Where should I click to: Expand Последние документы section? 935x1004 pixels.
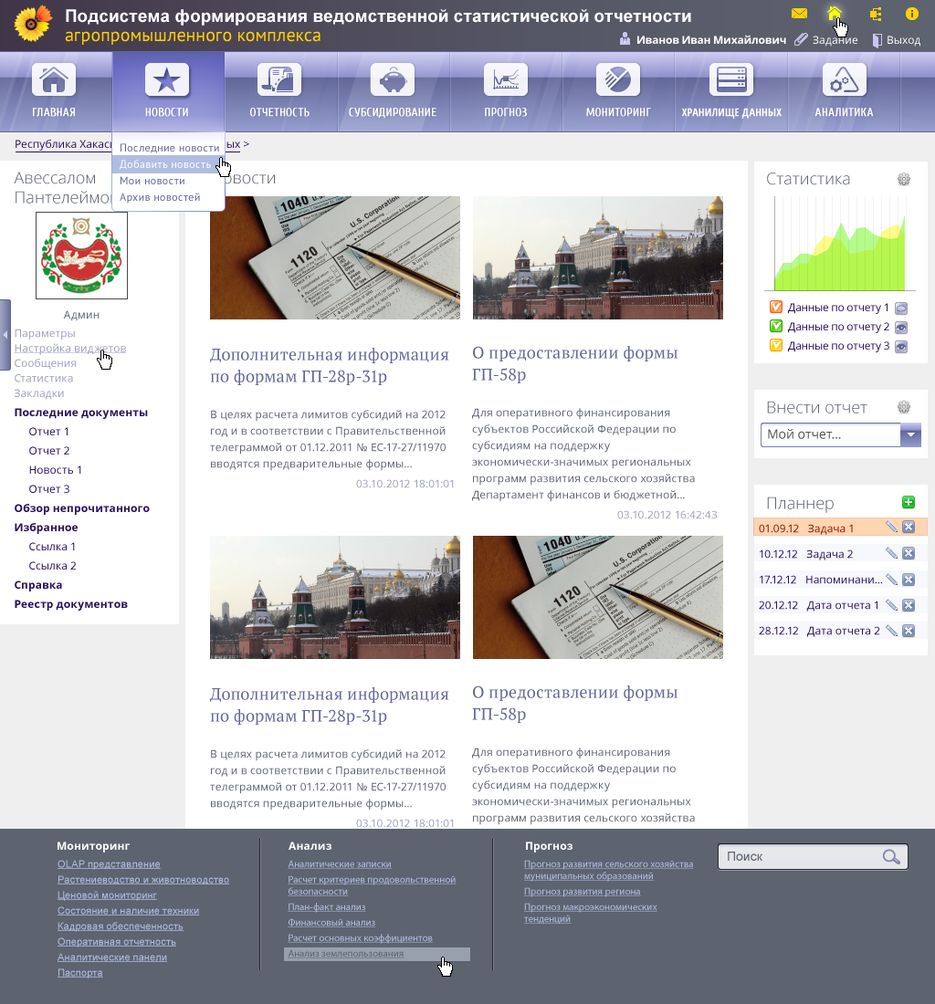81,412
